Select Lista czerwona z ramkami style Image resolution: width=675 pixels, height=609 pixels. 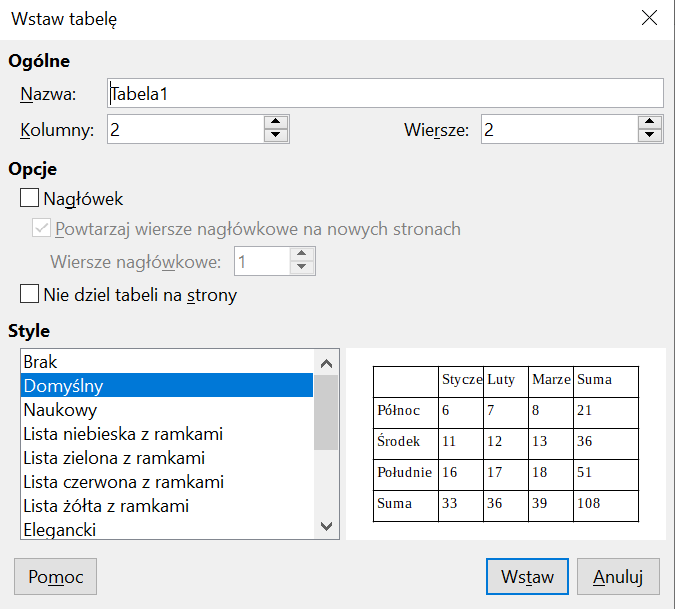pos(166,482)
